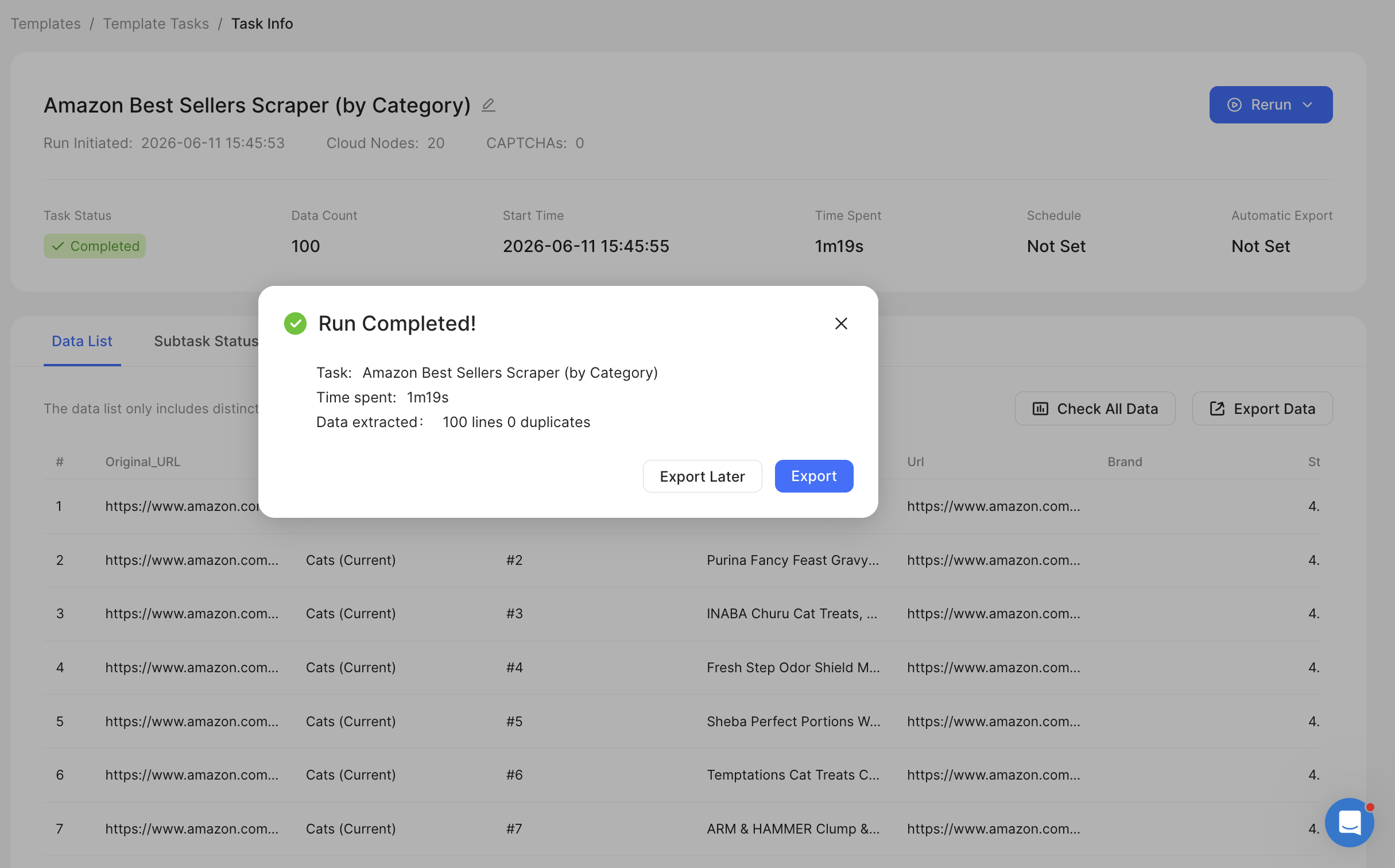Click the Brand column header
1395x868 pixels.
(x=1125, y=462)
